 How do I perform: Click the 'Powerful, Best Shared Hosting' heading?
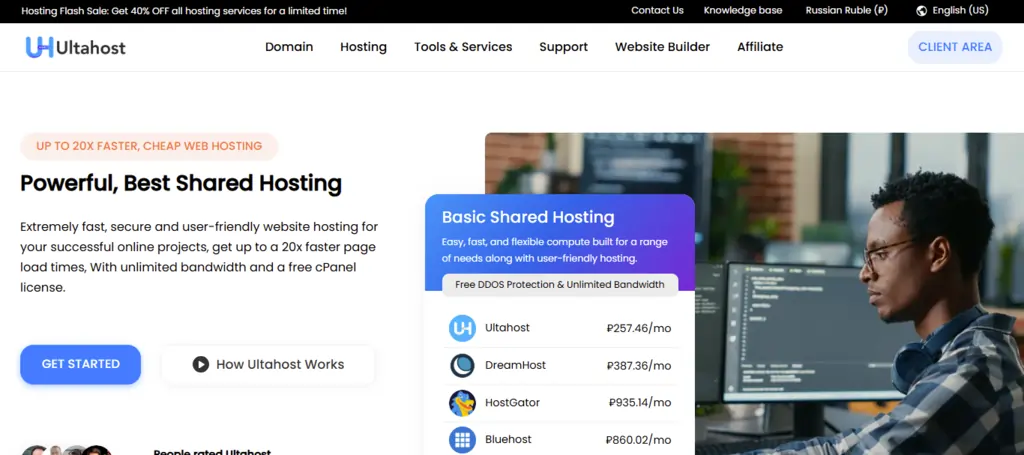pyautogui.click(x=181, y=183)
